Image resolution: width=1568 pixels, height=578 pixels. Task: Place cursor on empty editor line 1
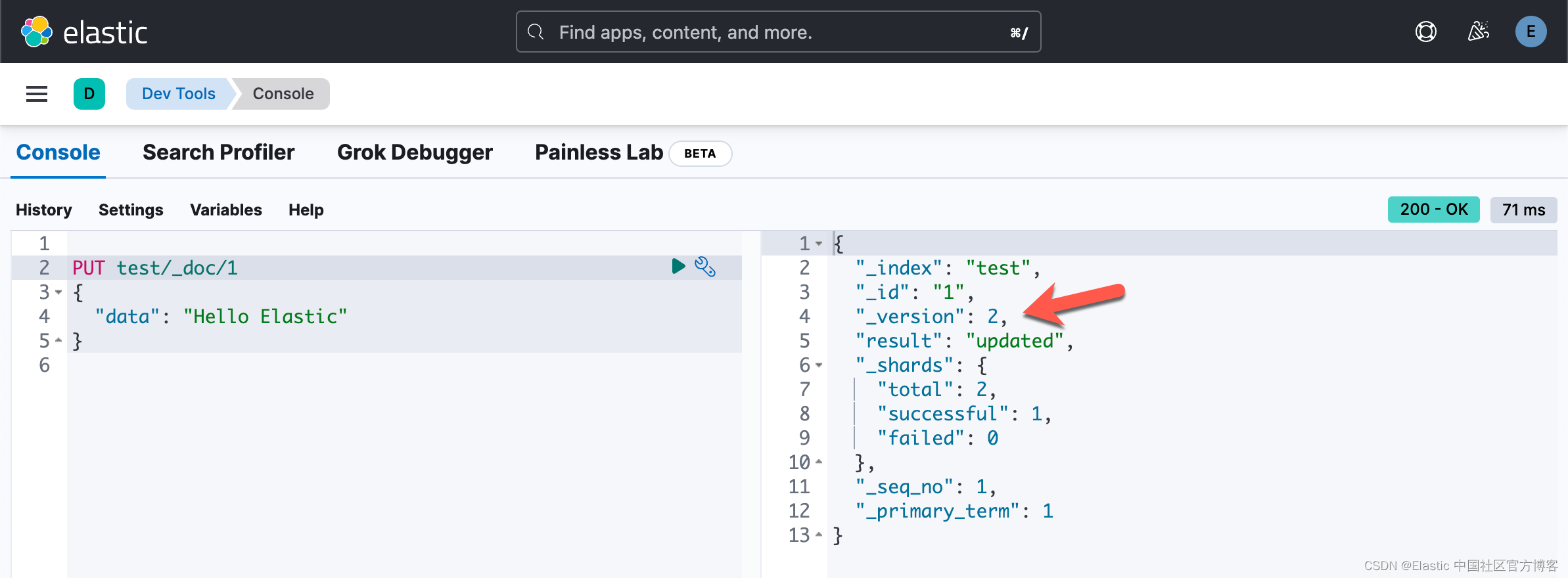point(404,244)
